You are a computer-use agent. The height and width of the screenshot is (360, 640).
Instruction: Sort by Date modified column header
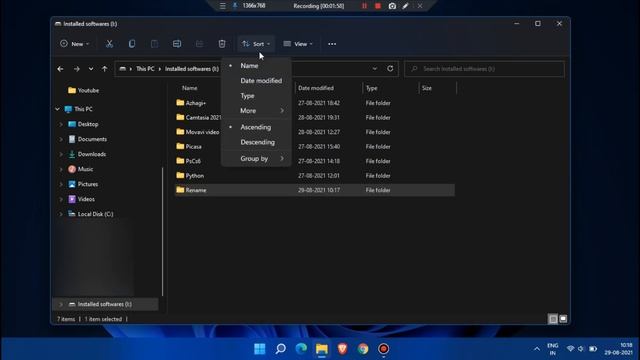[x=316, y=88]
